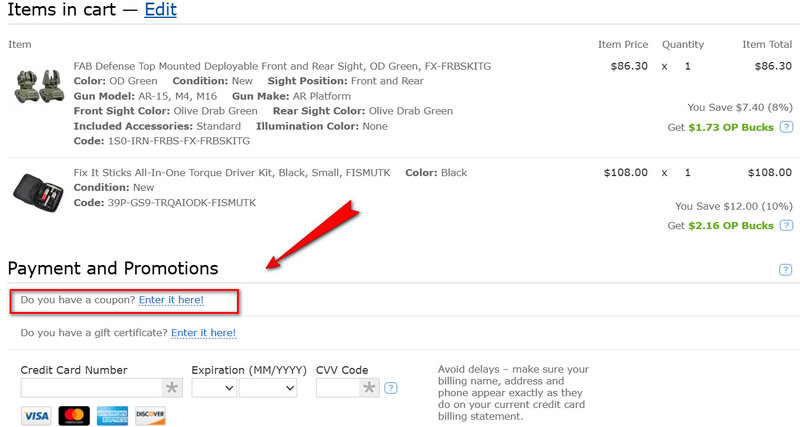
Task: Open Payment and Promotions help icon
Action: (786, 270)
